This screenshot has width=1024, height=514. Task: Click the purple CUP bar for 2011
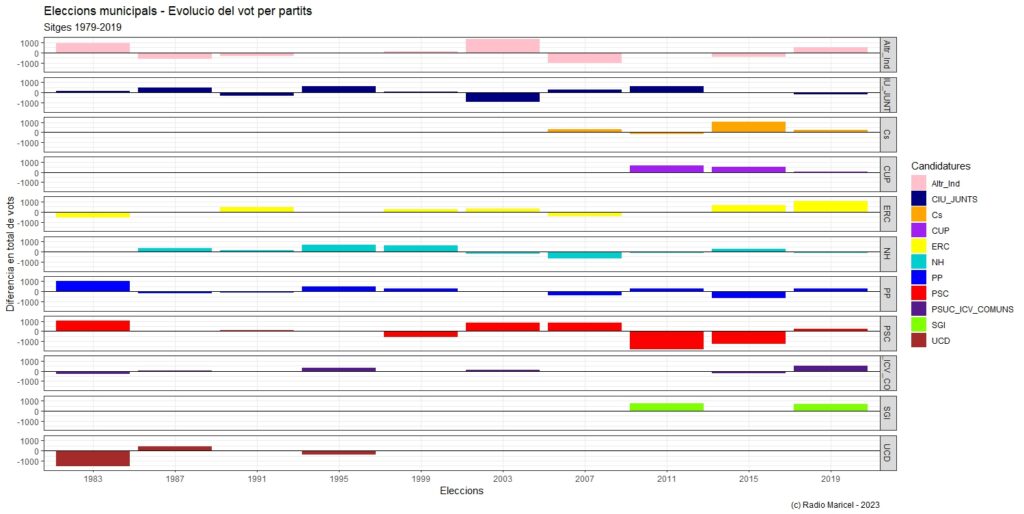point(666,168)
